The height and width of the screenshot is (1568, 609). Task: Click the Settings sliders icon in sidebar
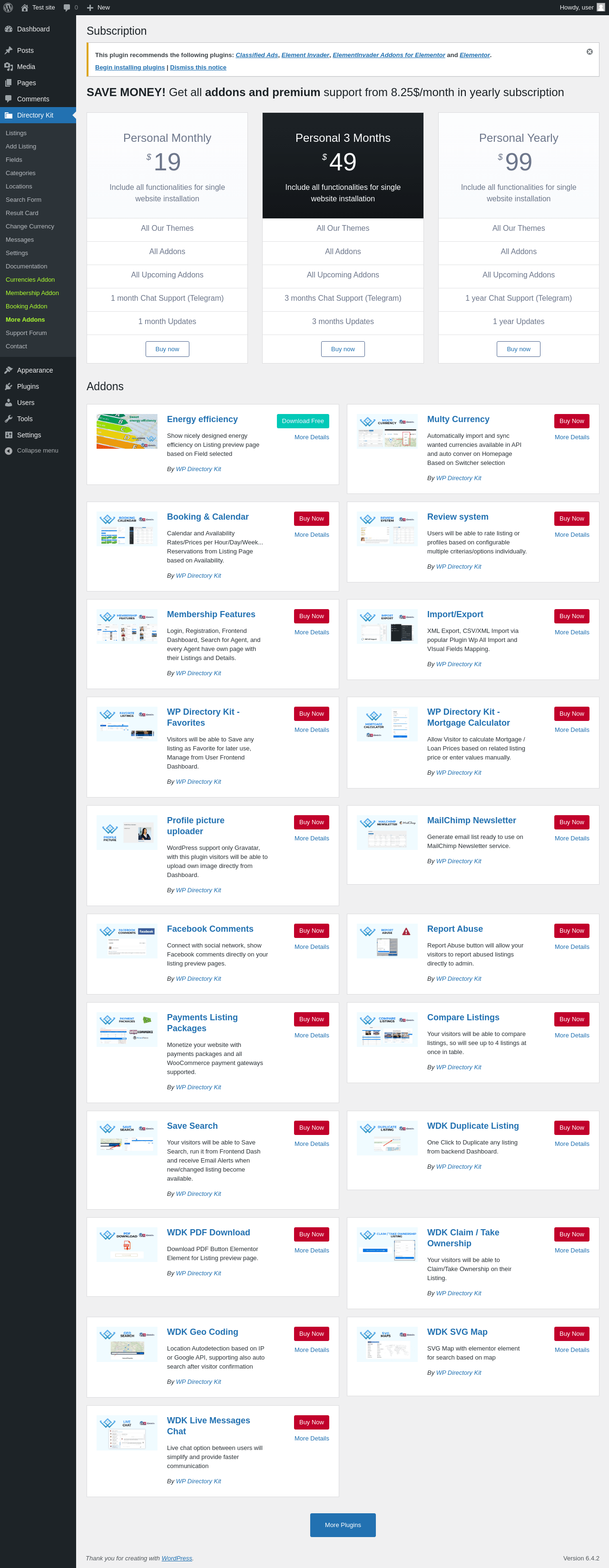(9, 434)
